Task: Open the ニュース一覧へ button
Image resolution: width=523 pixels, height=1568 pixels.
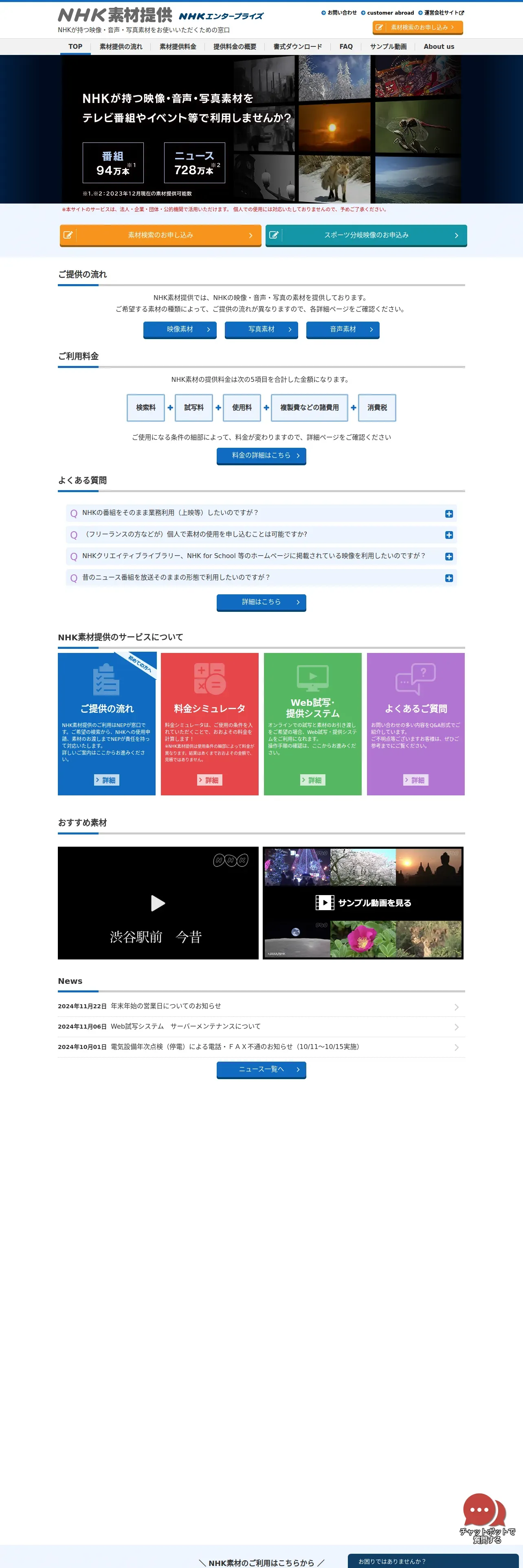Action: click(x=261, y=1069)
